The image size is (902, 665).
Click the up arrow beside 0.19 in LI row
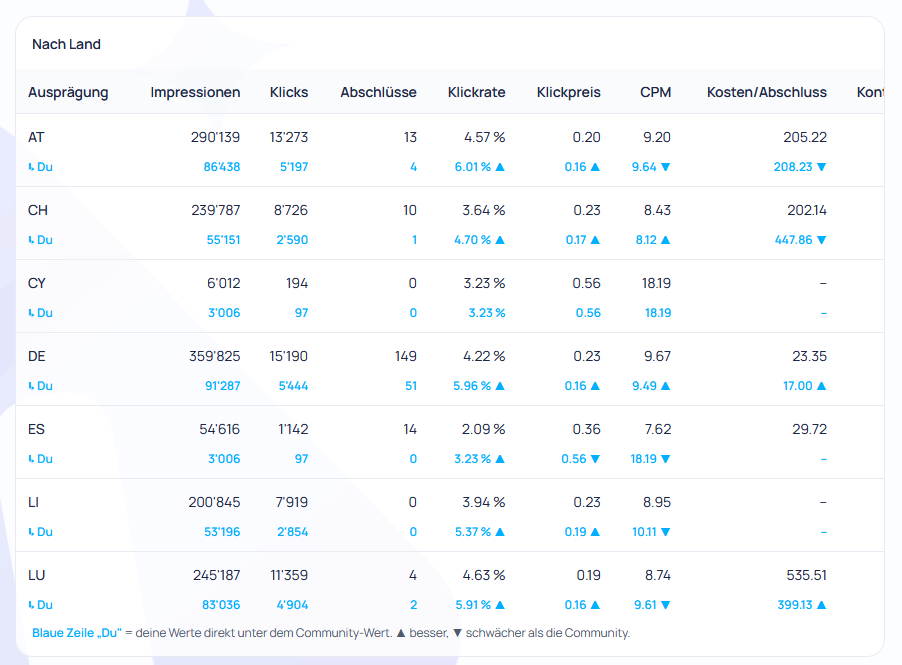(x=595, y=532)
